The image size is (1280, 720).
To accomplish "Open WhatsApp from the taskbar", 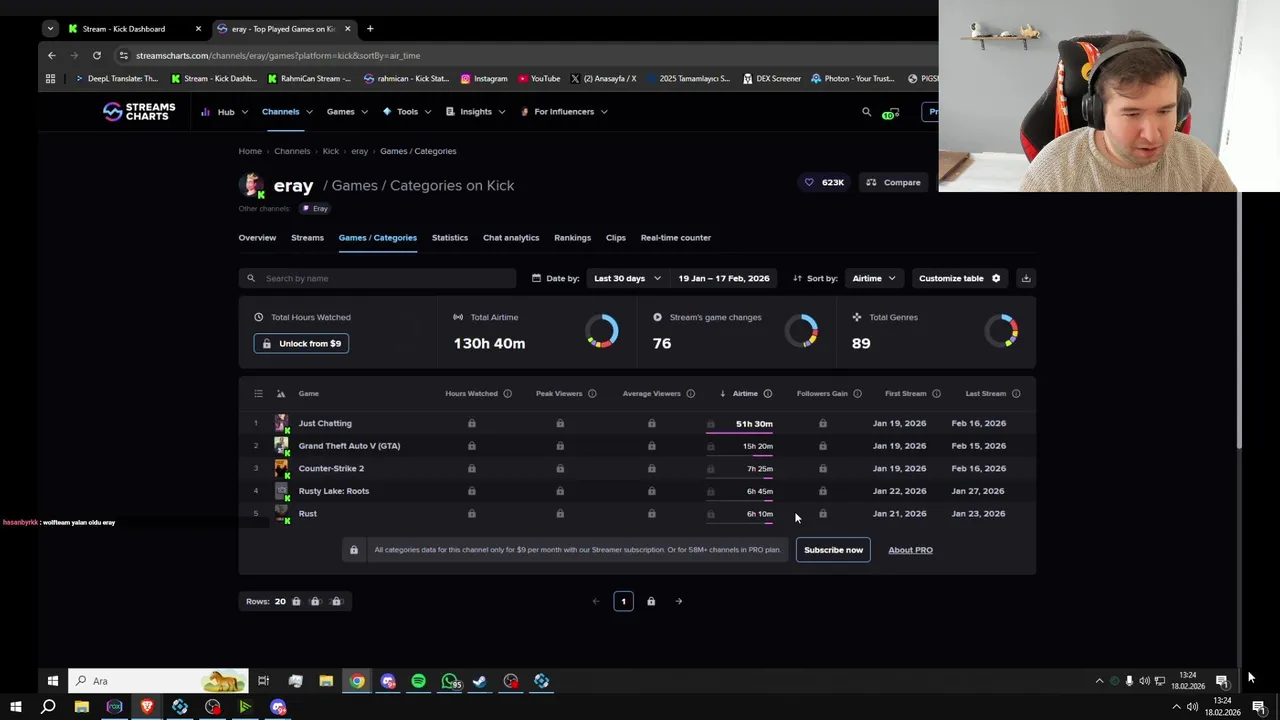I will [x=450, y=681].
